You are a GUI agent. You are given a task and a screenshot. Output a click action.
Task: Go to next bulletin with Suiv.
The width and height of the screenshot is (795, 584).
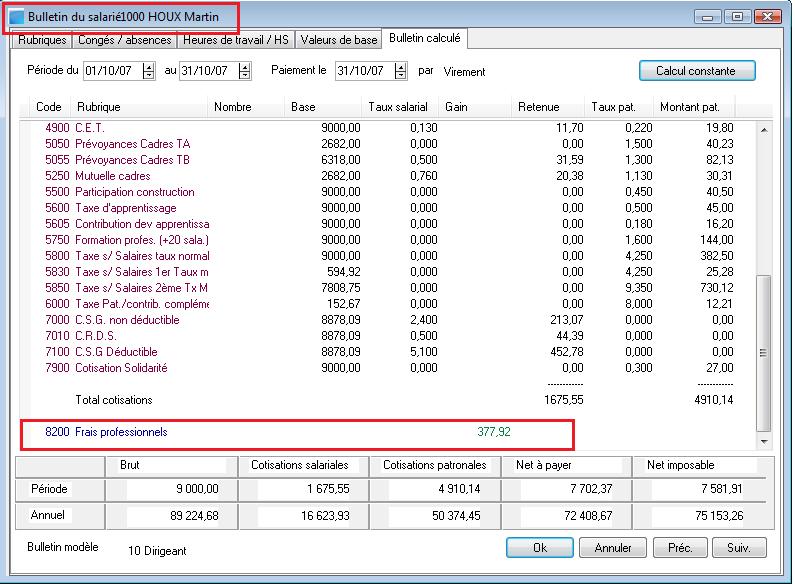[739, 548]
